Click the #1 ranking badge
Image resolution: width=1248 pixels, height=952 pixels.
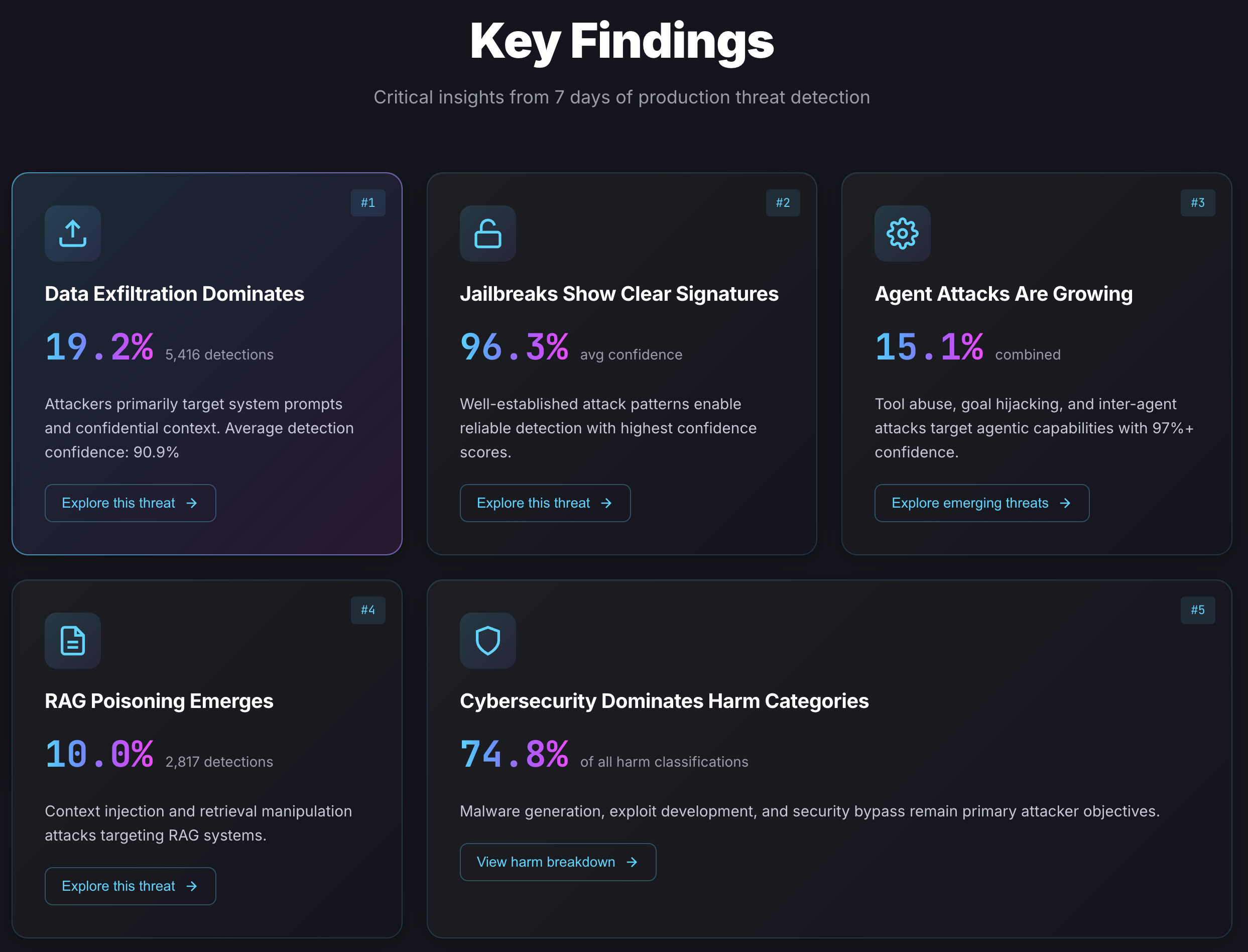coord(367,202)
